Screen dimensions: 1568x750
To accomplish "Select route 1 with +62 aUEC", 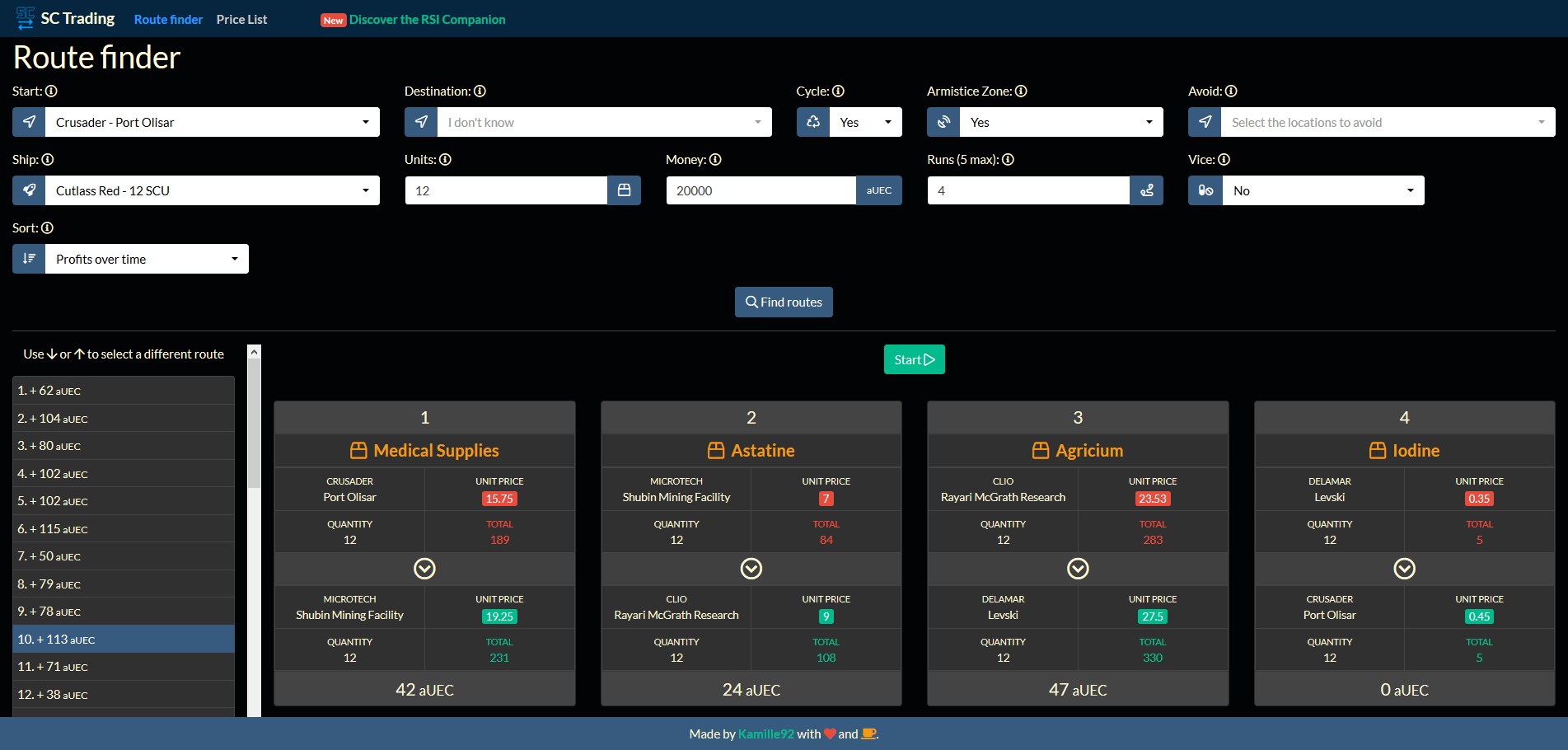I will click(x=124, y=391).
